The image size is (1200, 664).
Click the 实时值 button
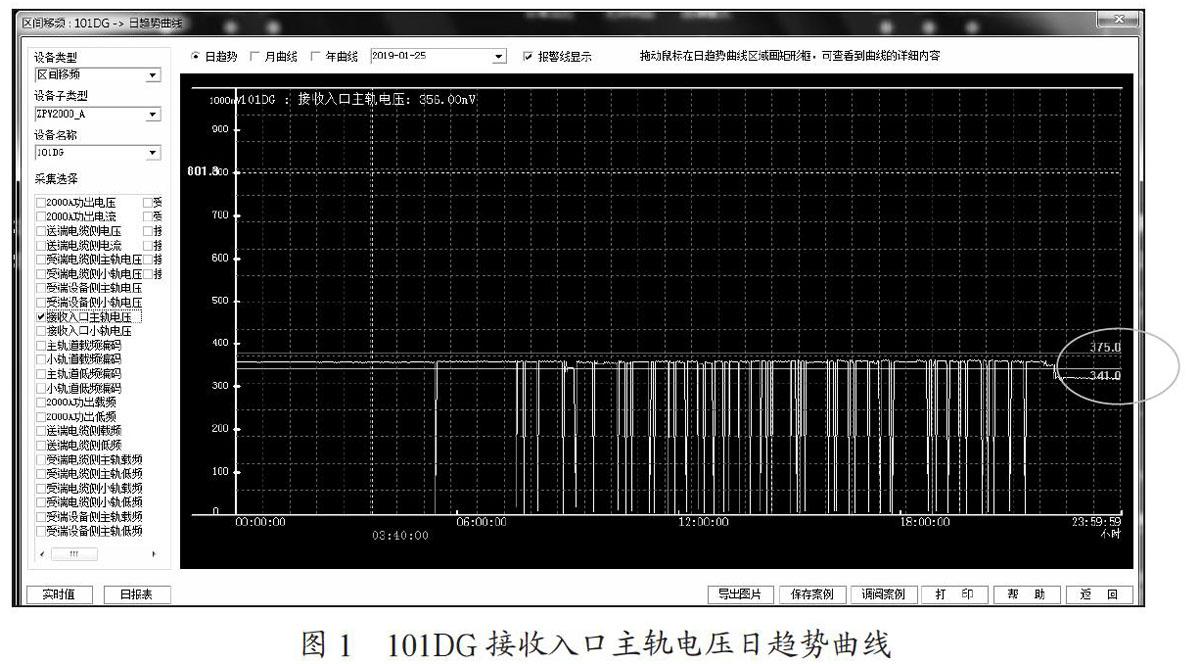pos(61,594)
